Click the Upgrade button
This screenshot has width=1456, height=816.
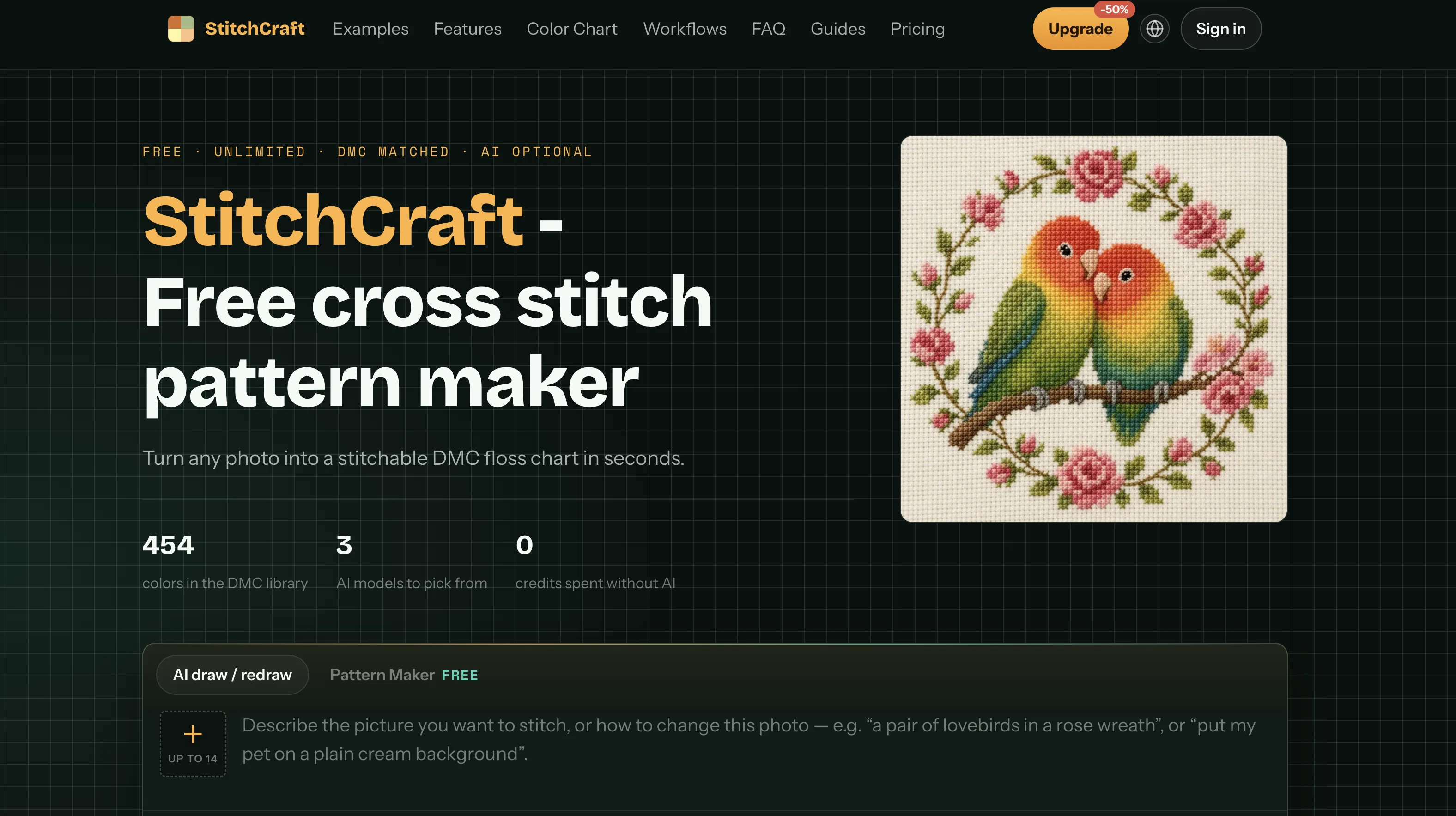[x=1080, y=29]
